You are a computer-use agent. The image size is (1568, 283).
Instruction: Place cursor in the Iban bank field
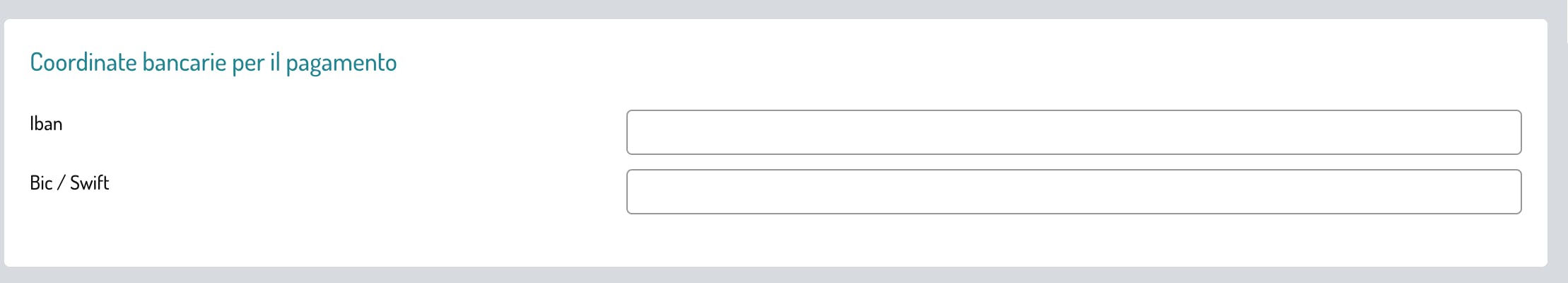(x=1074, y=132)
